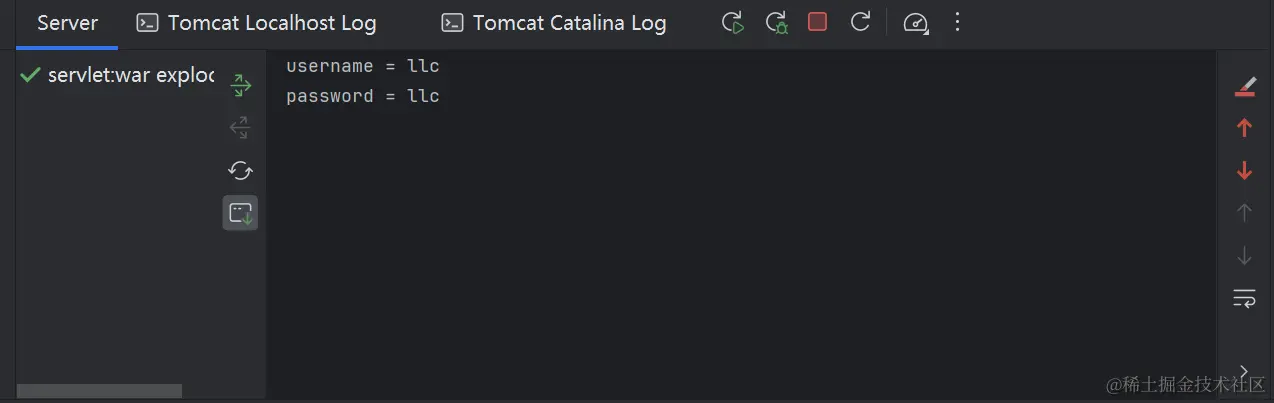Image resolution: width=1274 pixels, height=403 pixels.
Task: Open profiler dropdown arrow on speedometer
Action: [x=926, y=29]
